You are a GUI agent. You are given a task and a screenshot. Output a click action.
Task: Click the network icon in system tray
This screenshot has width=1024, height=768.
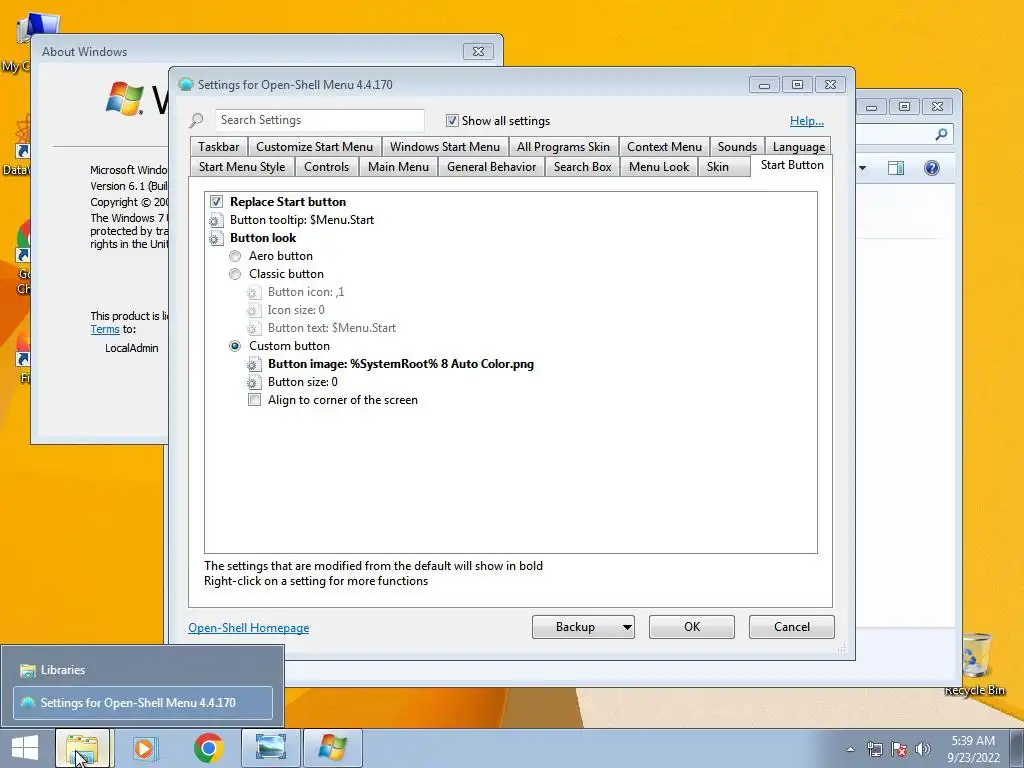pos(874,749)
